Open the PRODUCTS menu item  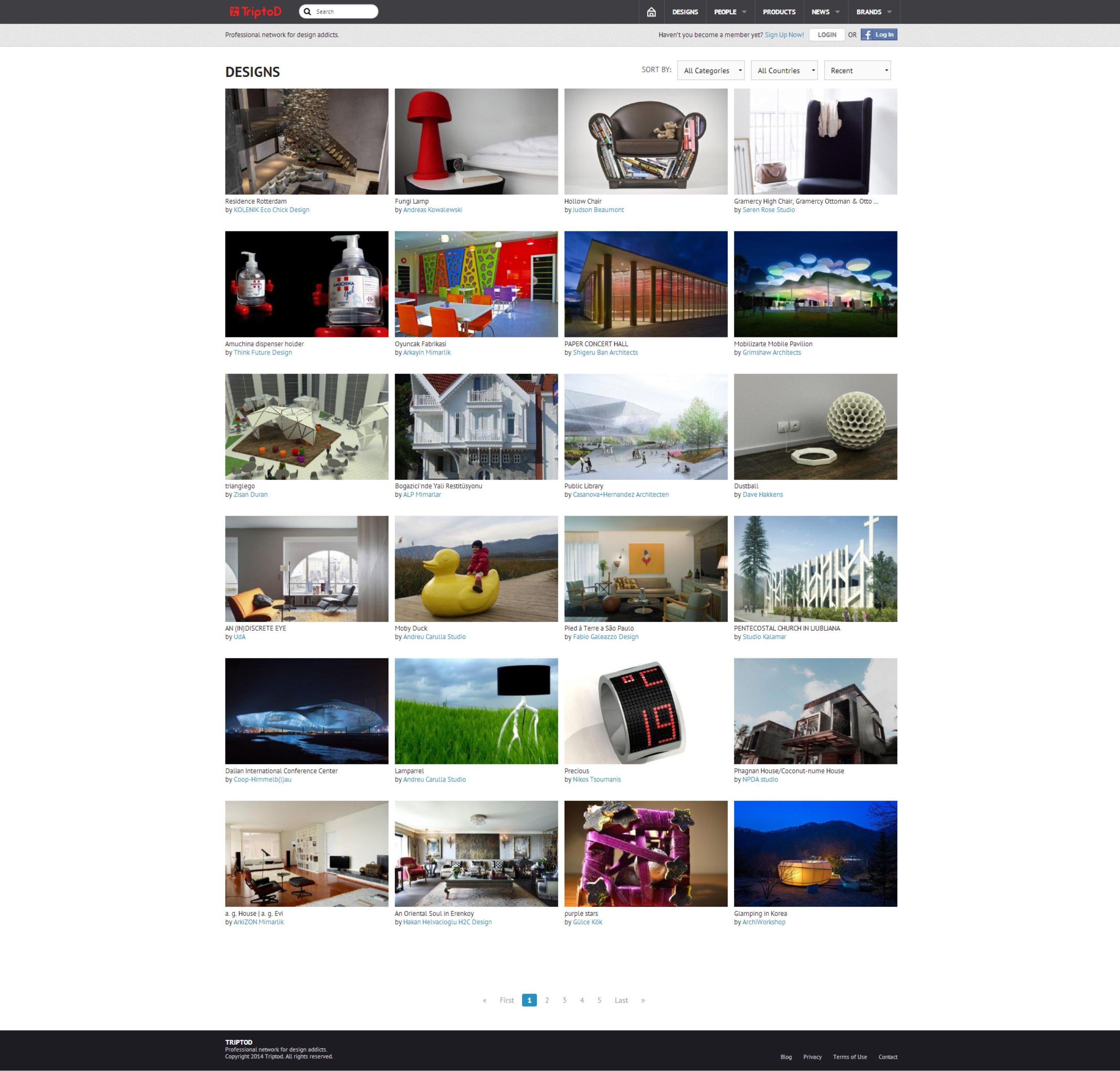(779, 12)
